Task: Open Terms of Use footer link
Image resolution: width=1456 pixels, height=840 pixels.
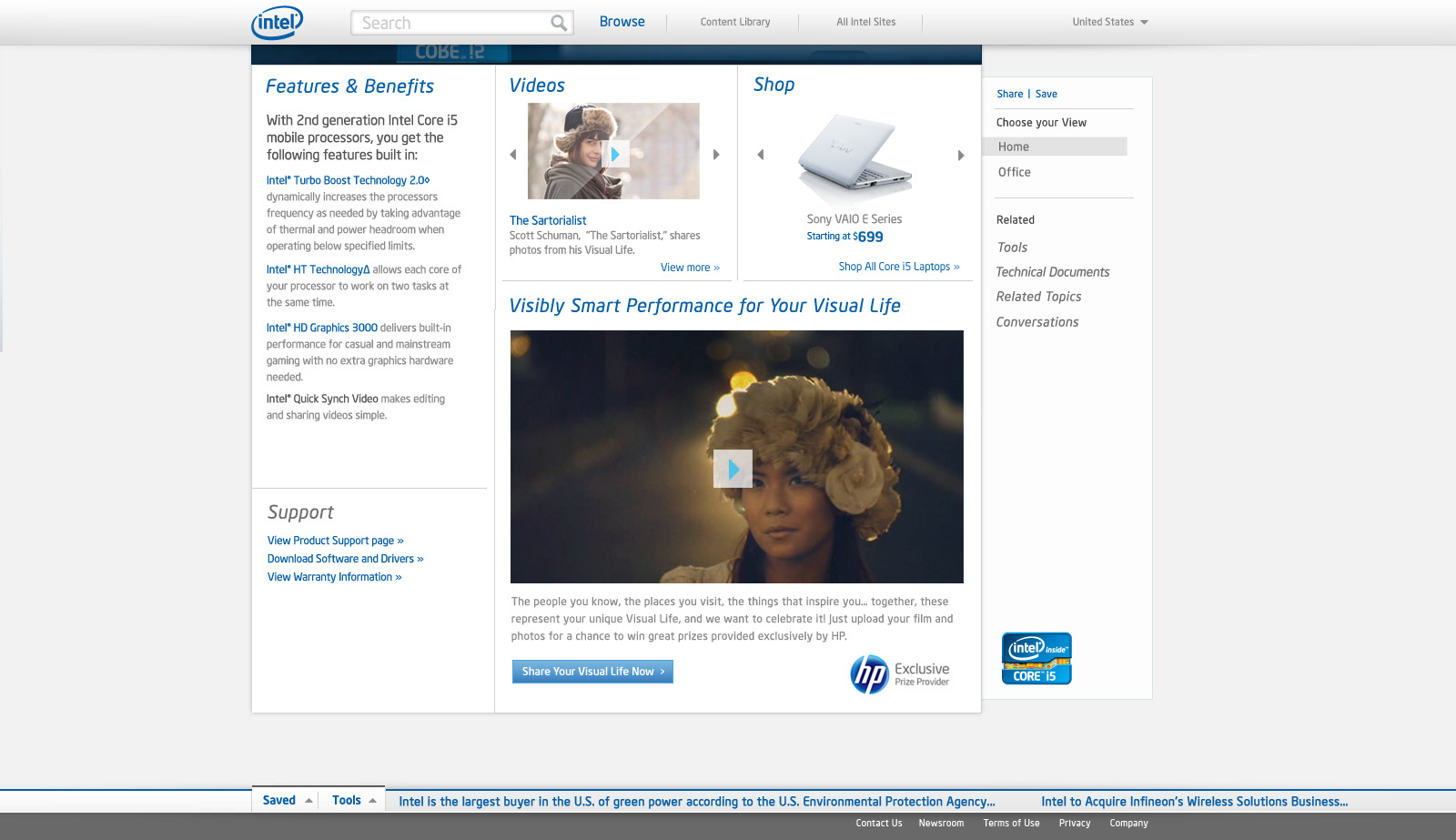Action: (x=1011, y=823)
